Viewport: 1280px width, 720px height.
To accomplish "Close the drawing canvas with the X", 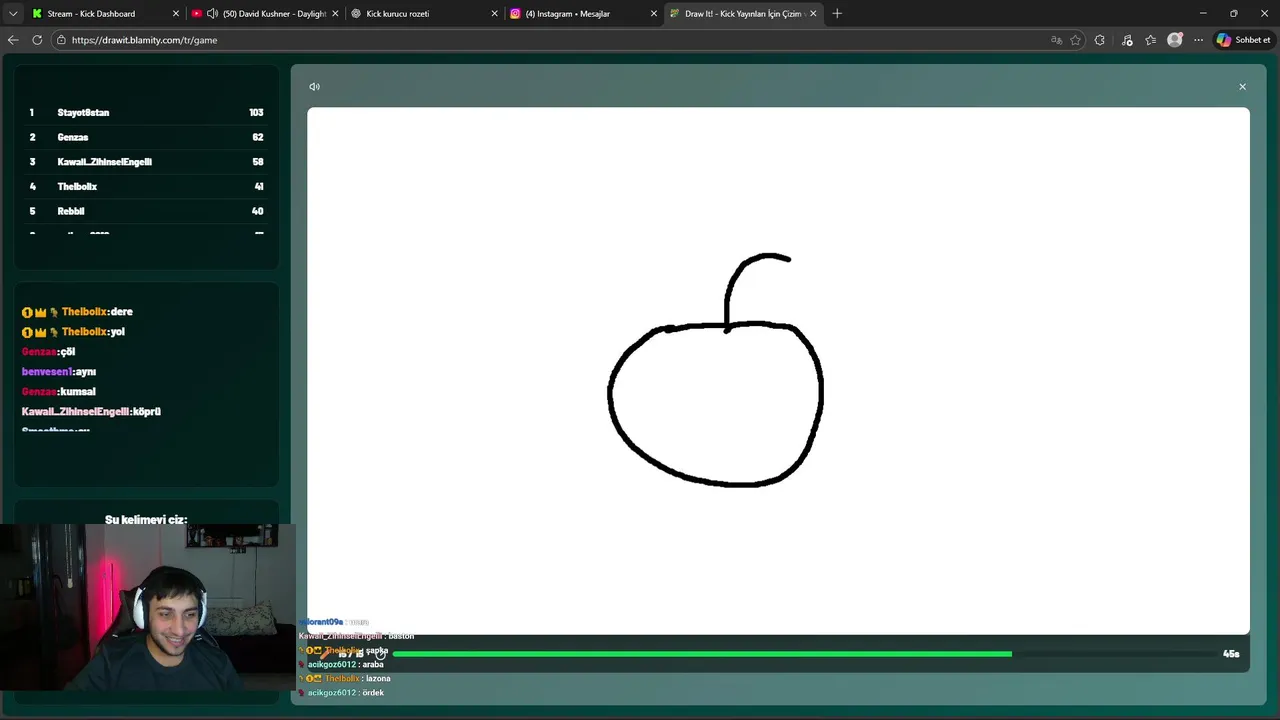I will pyautogui.click(x=1242, y=87).
